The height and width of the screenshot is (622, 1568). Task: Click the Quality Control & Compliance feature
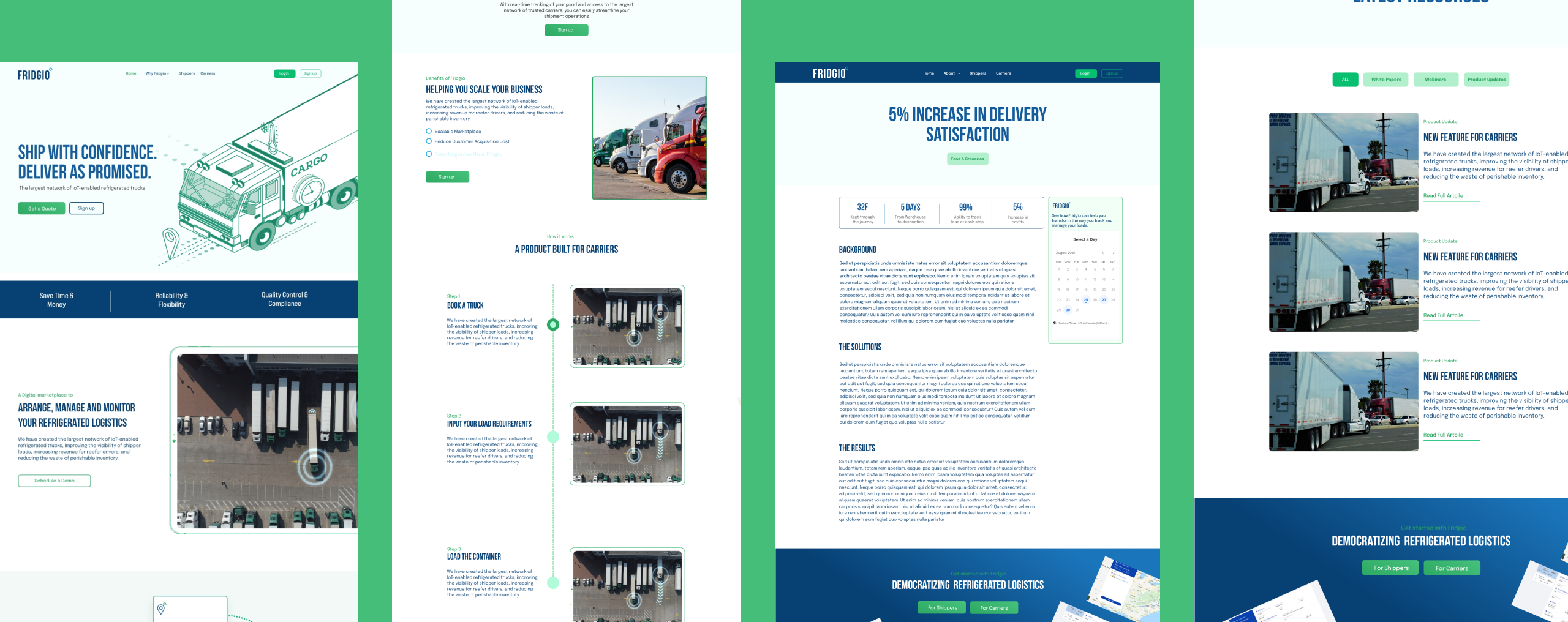click(x=285, y=299)
